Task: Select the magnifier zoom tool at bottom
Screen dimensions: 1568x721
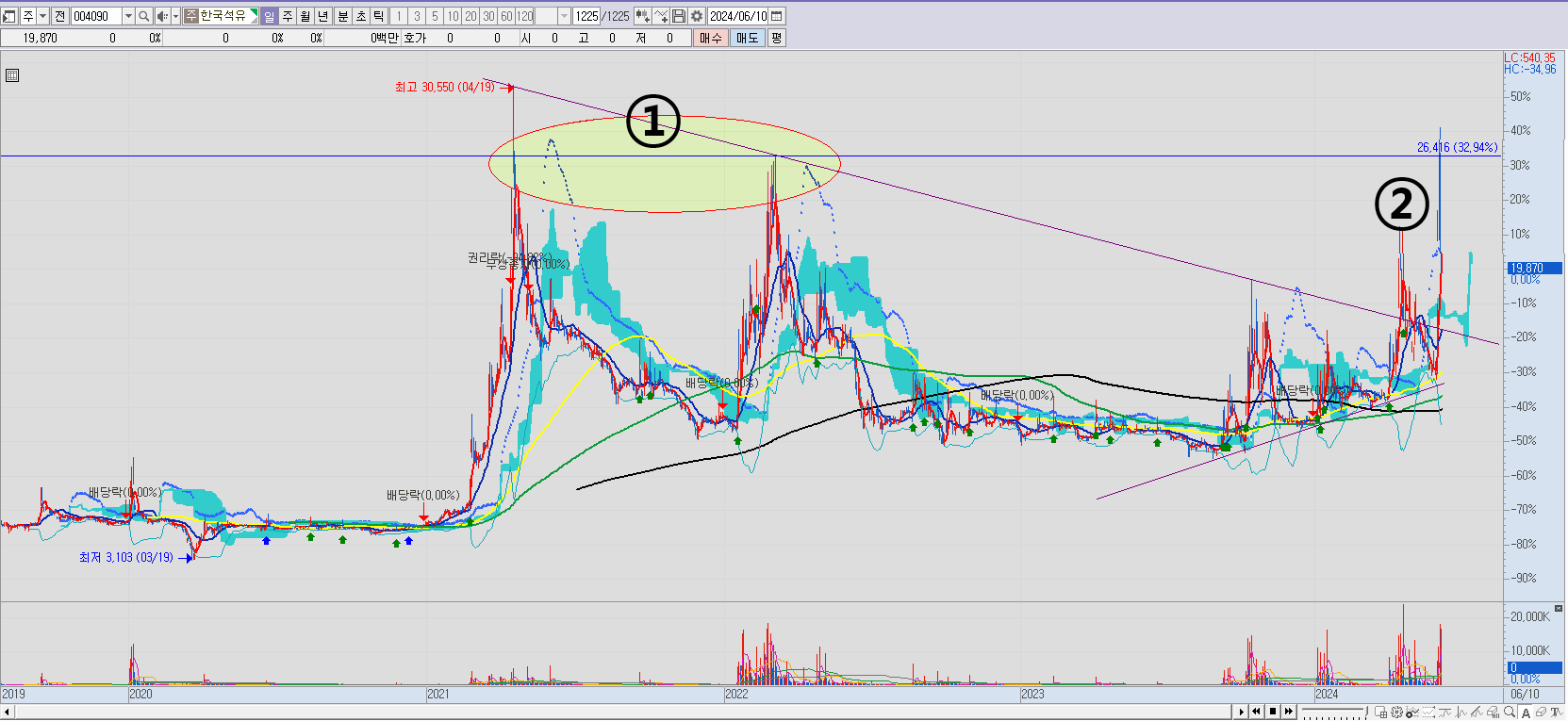Action: pos(1510,712)
